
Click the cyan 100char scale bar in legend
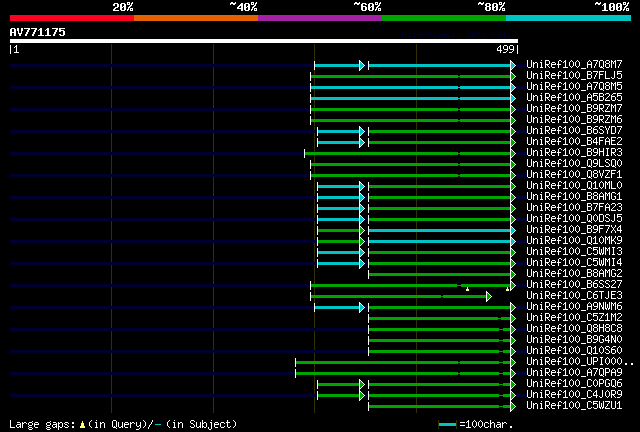(x=447, y=425)
